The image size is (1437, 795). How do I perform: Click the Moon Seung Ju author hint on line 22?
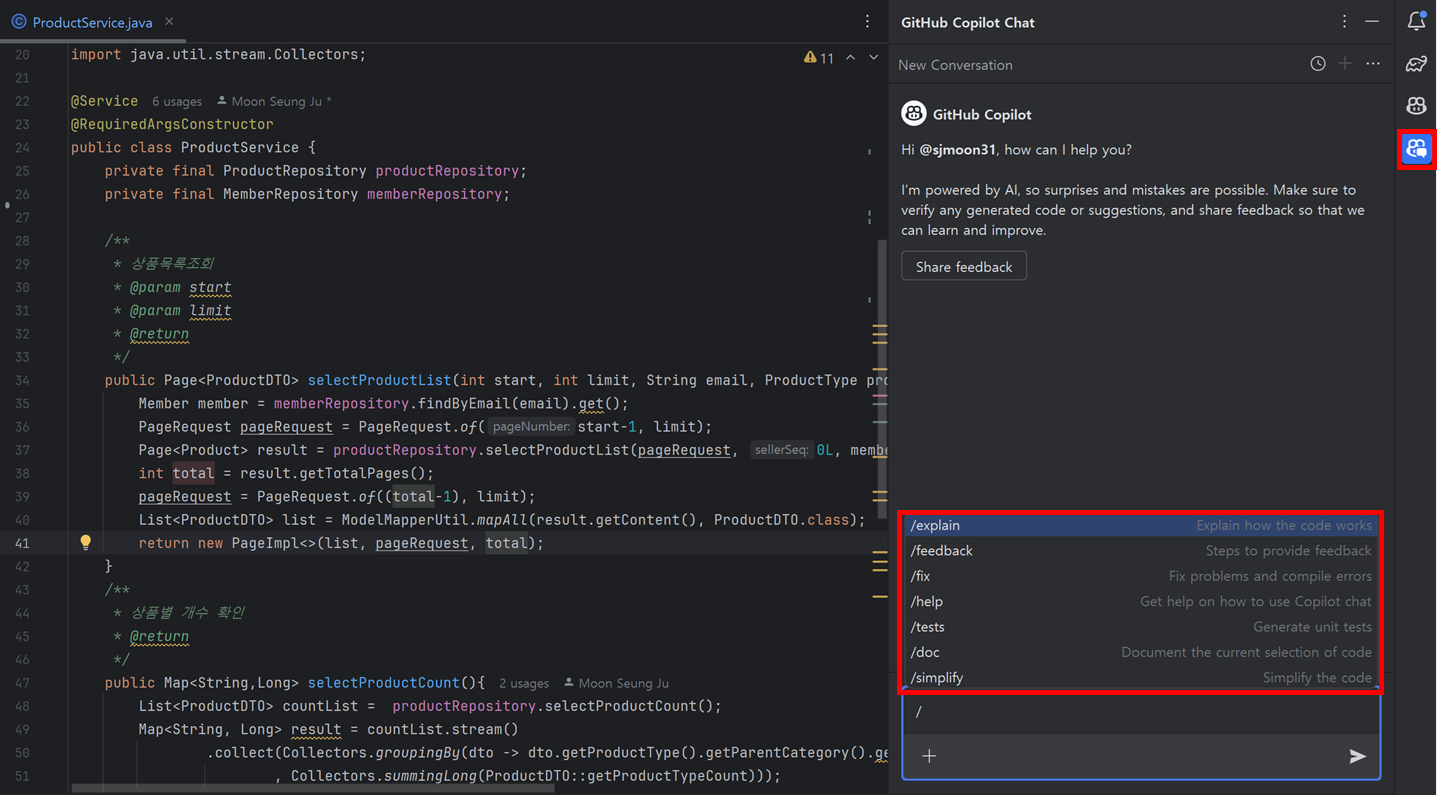[274, 102]
